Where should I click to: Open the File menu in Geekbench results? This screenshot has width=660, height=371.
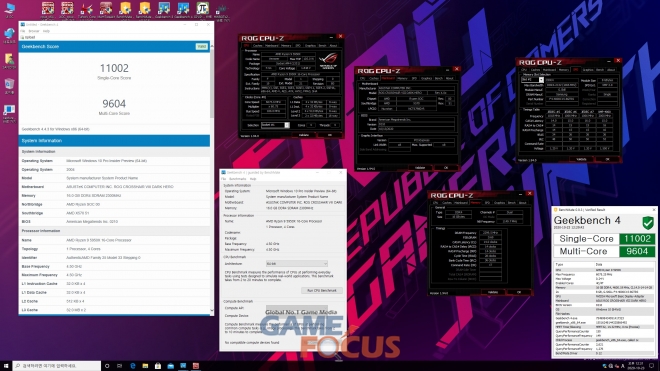click(23, 31)
